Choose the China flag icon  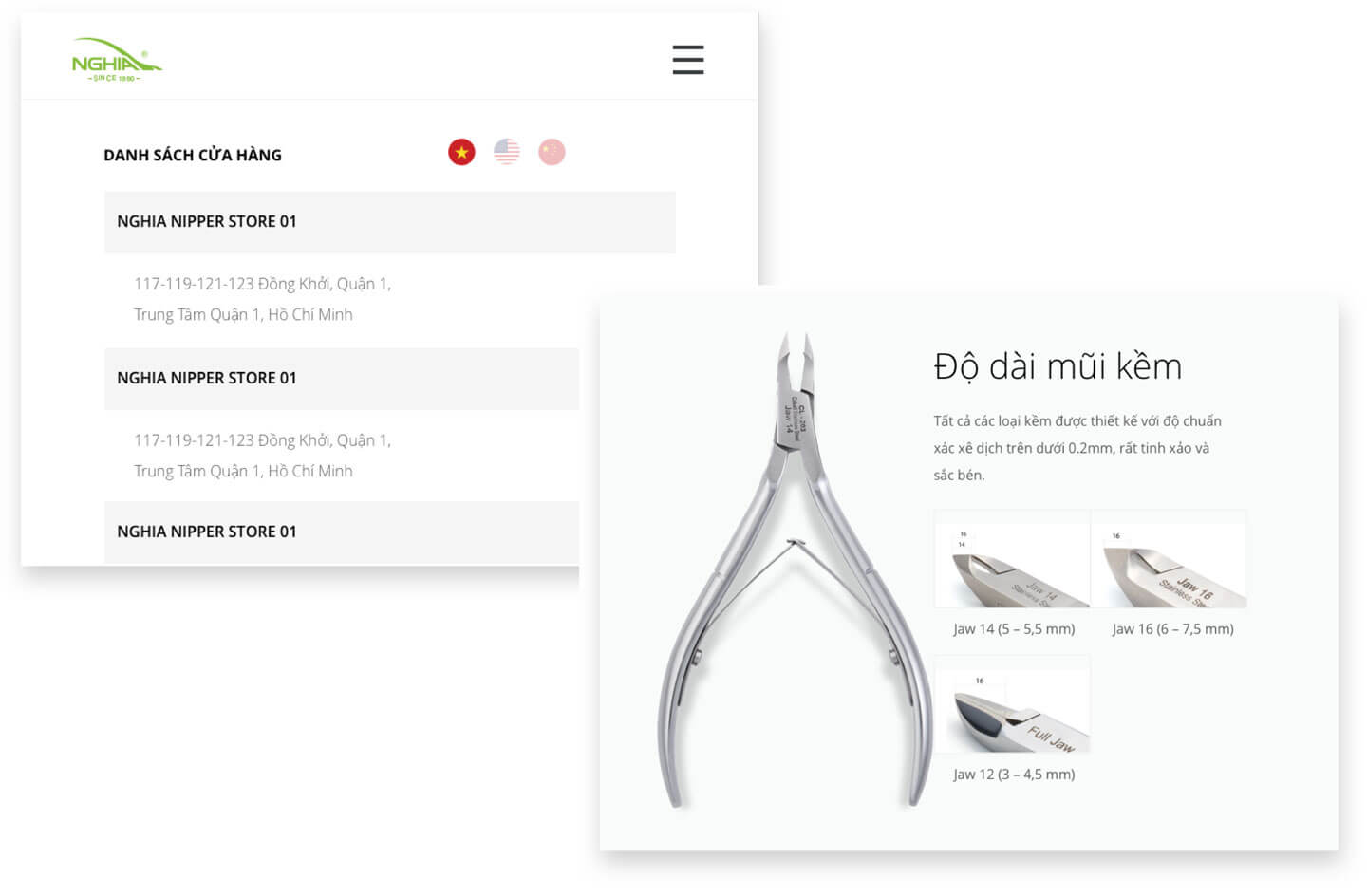(552, 152)
